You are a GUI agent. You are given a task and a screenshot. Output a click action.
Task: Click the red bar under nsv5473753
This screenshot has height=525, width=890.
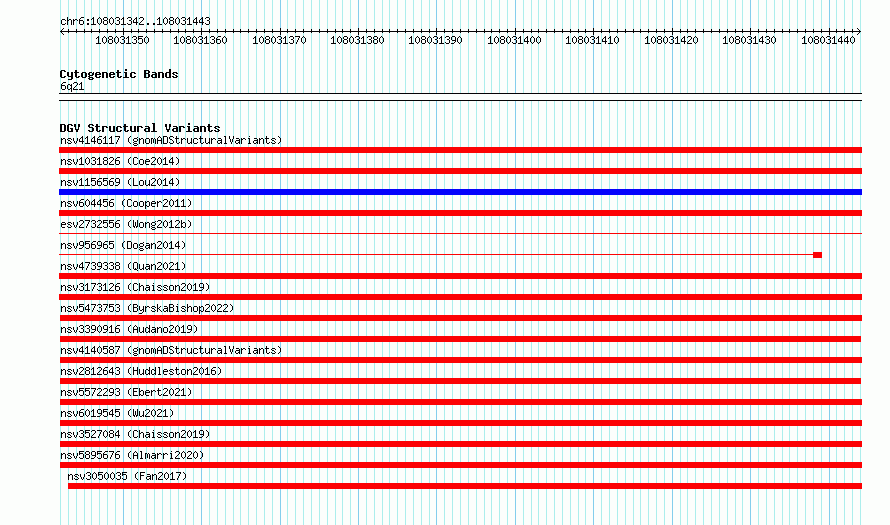(x=460, y=318)
